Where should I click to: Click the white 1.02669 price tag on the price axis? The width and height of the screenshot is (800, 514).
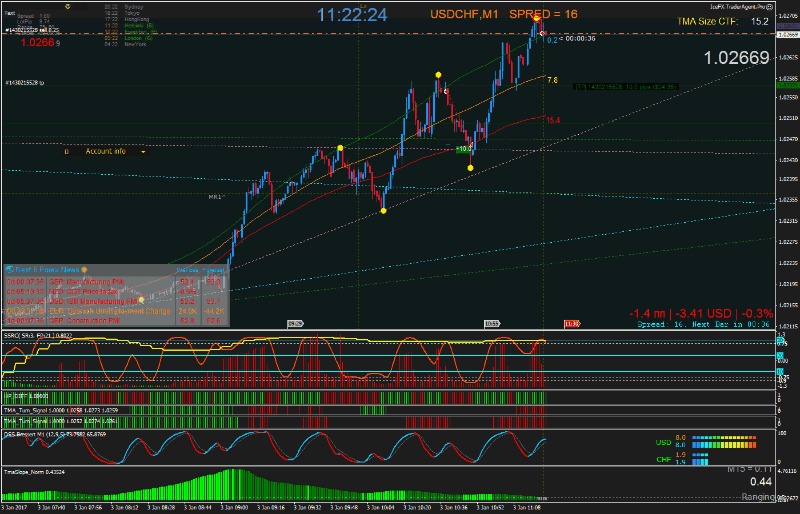click(788, 34)
